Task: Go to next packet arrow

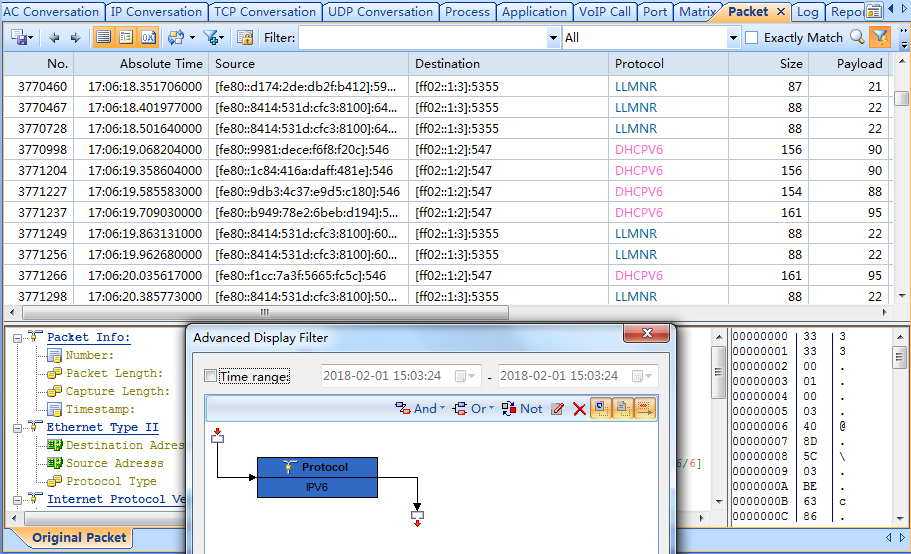Action: 76,38
